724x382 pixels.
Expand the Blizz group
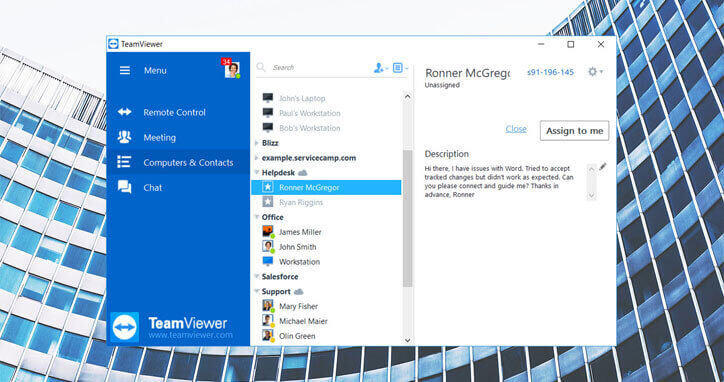[x=257, y=143]
